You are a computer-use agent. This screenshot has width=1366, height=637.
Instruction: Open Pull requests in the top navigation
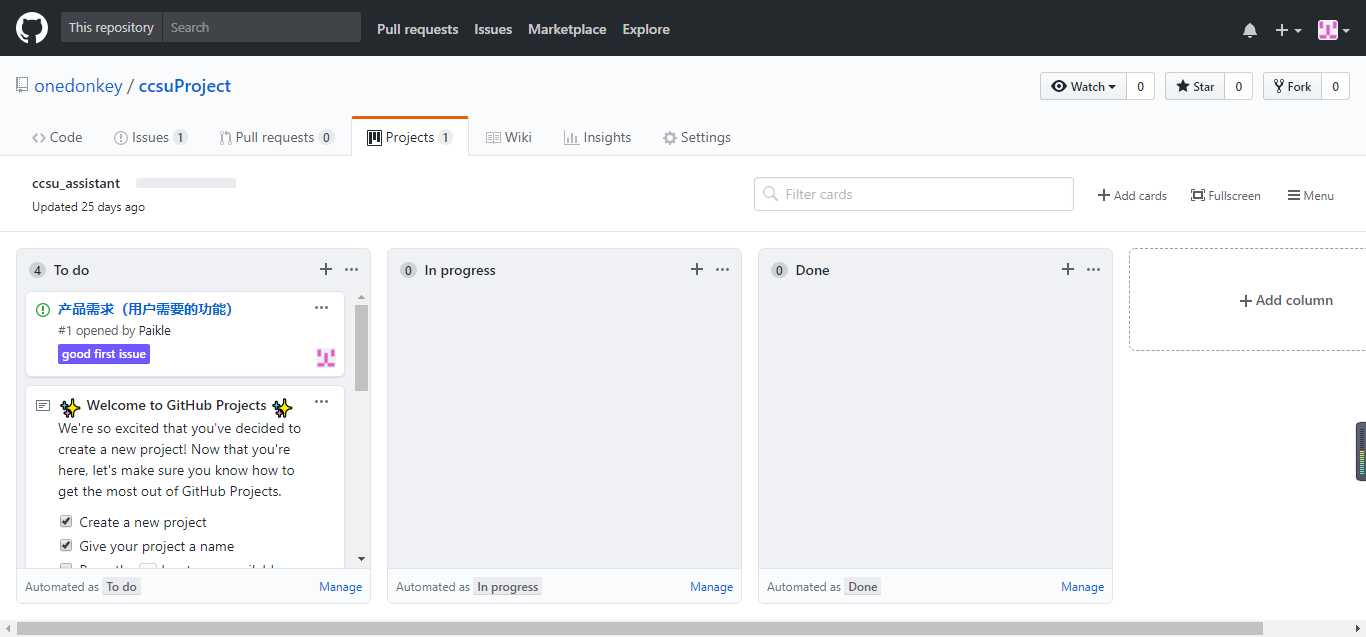[x=418, y=29]
